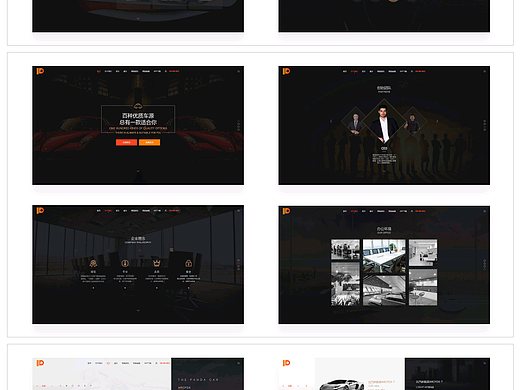520x390 pixels.
Task: Click the medal icon on the philosophy page
Action: coord(93,263)
